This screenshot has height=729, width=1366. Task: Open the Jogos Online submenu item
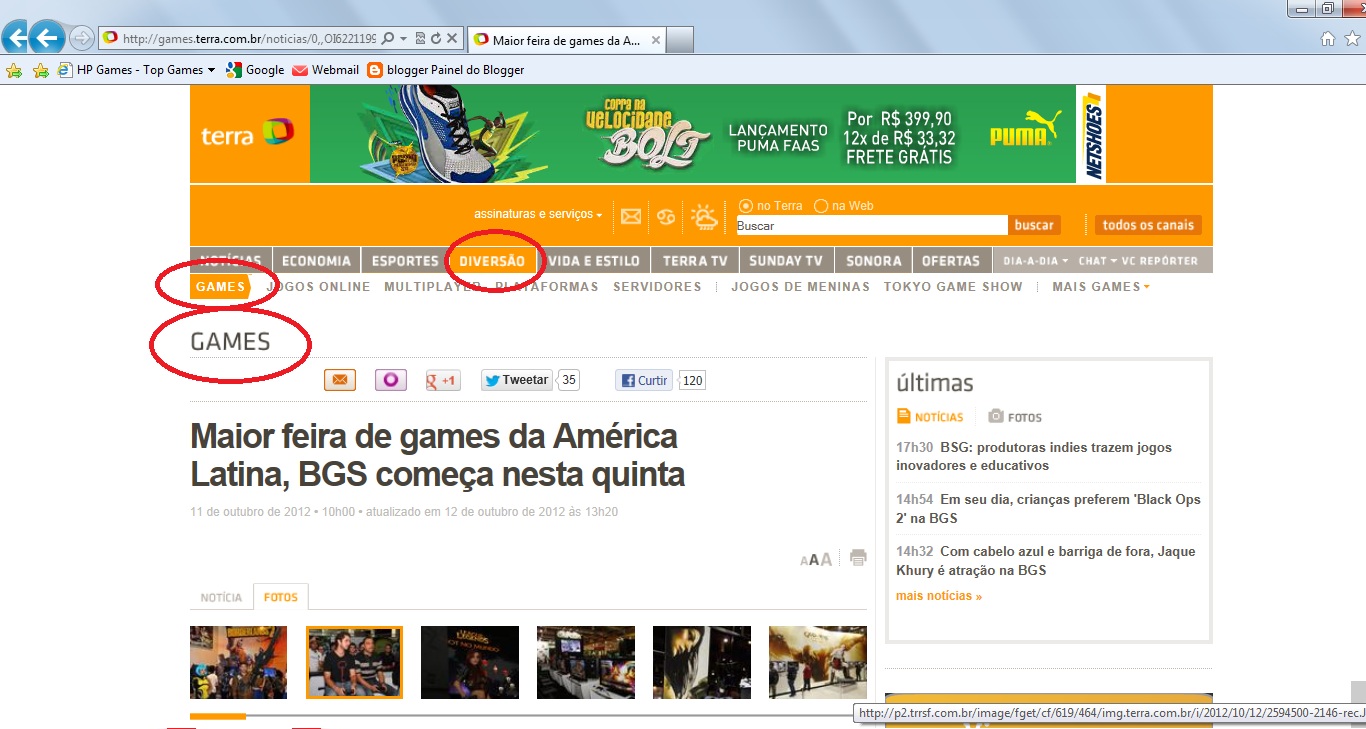click(318, 287)
